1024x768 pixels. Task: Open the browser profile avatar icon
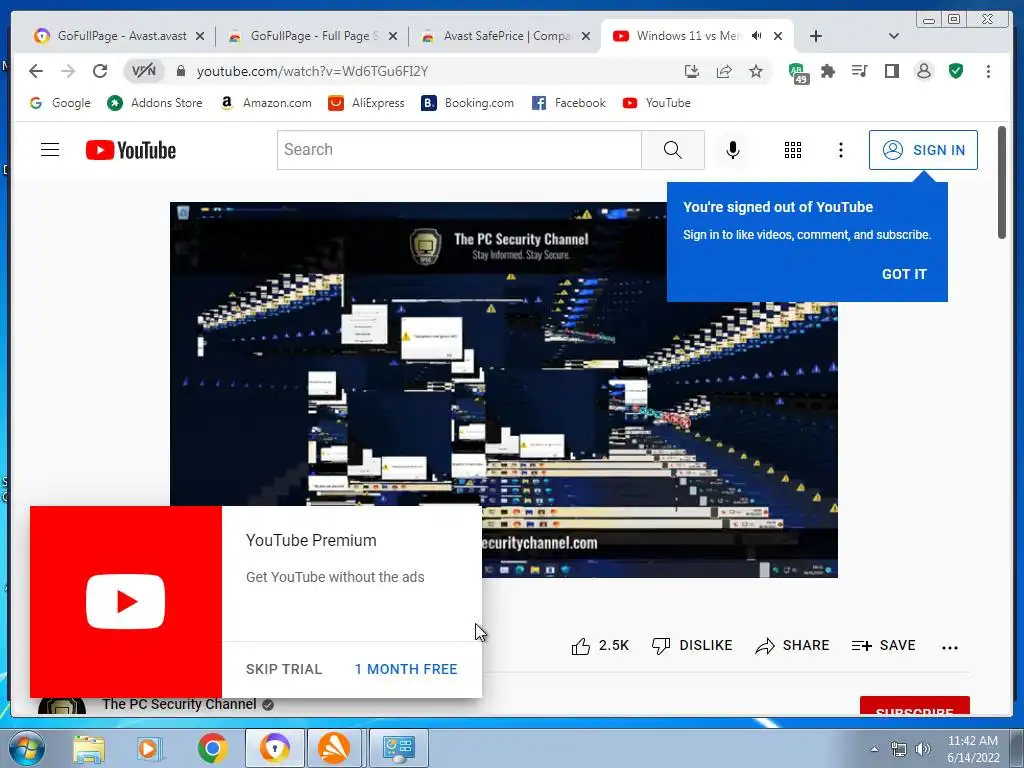[923, 71]
